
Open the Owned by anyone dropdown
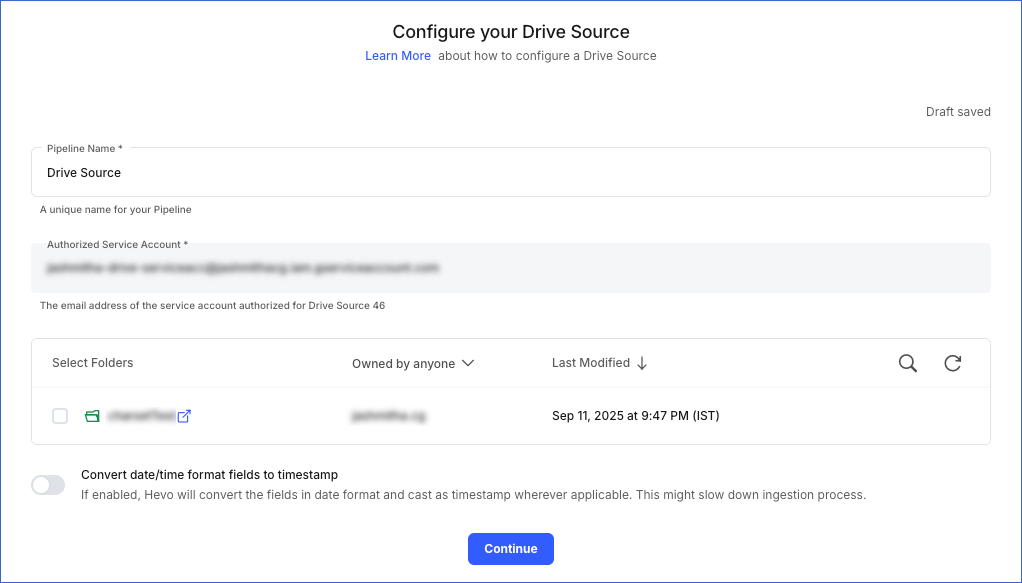(x=412, y=363)
